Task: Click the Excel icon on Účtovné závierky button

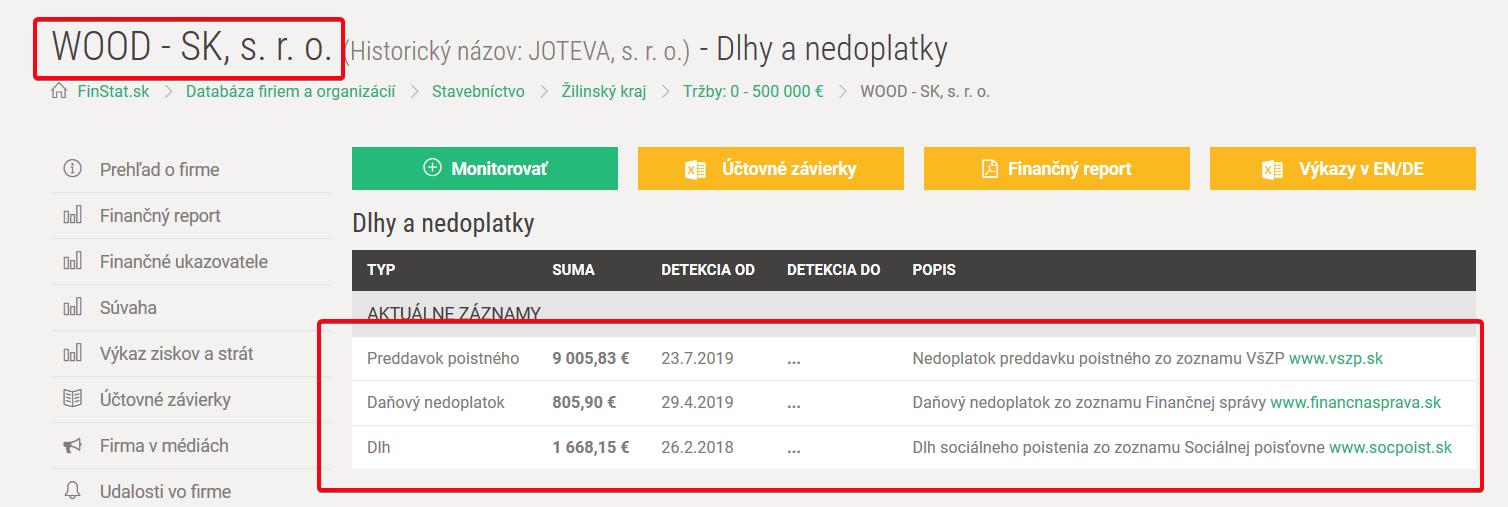Action: (695, 169)
